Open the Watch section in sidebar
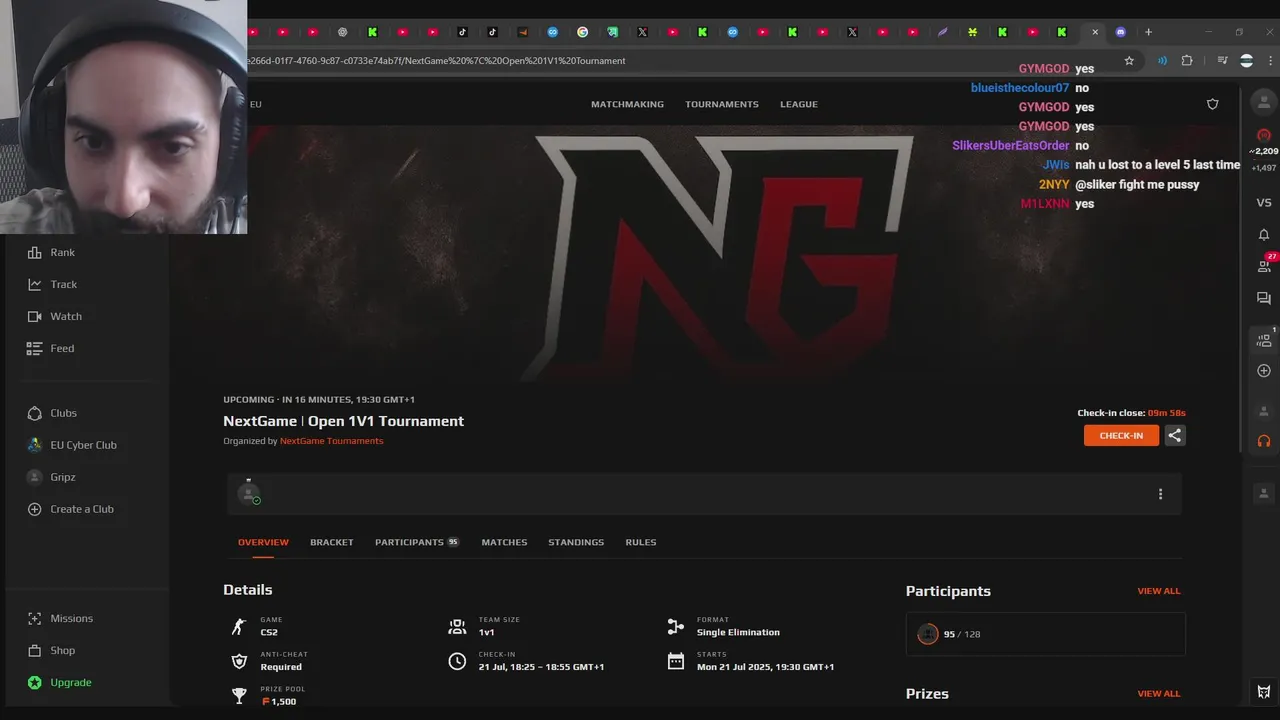Viewport: 1280px width, 720px height. tap(54, 316)
